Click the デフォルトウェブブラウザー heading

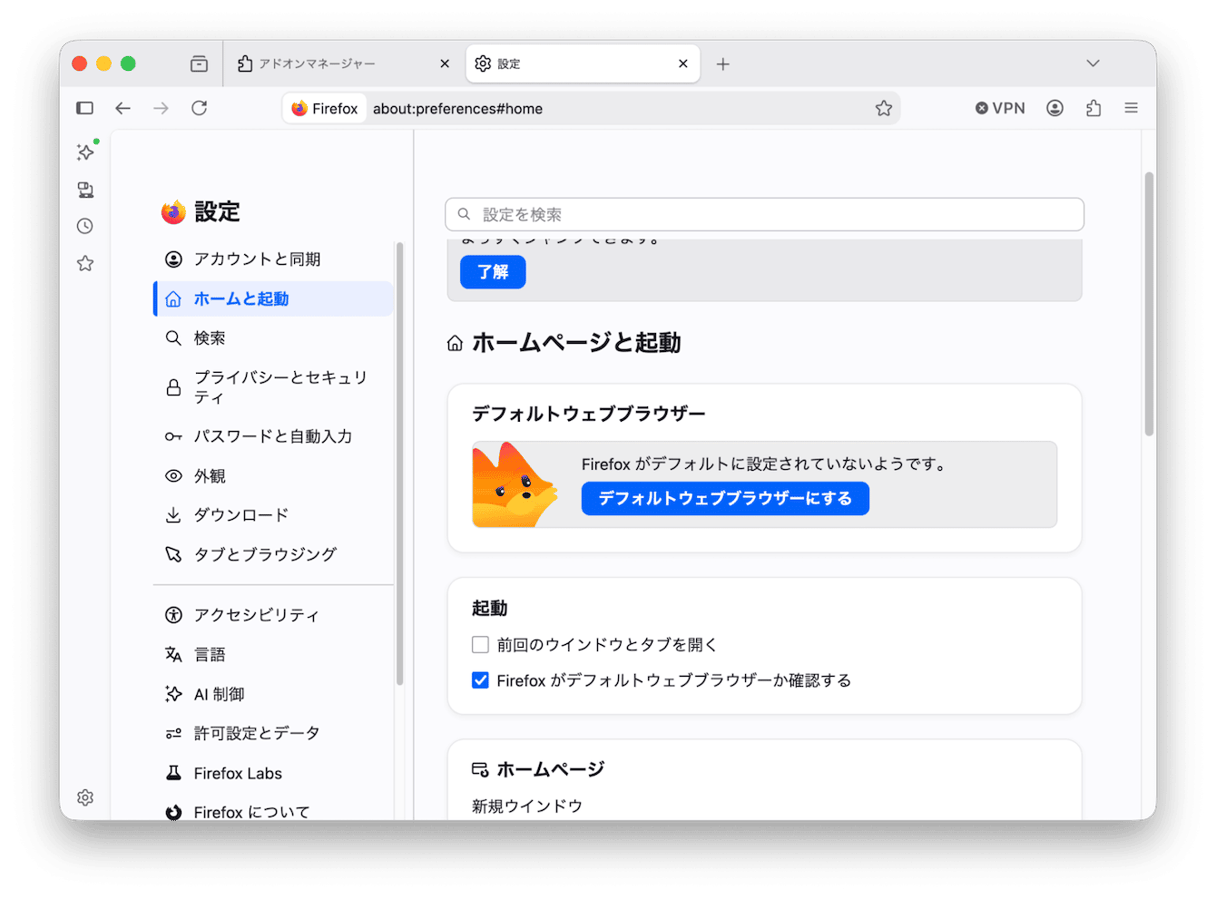coord(589,413)
